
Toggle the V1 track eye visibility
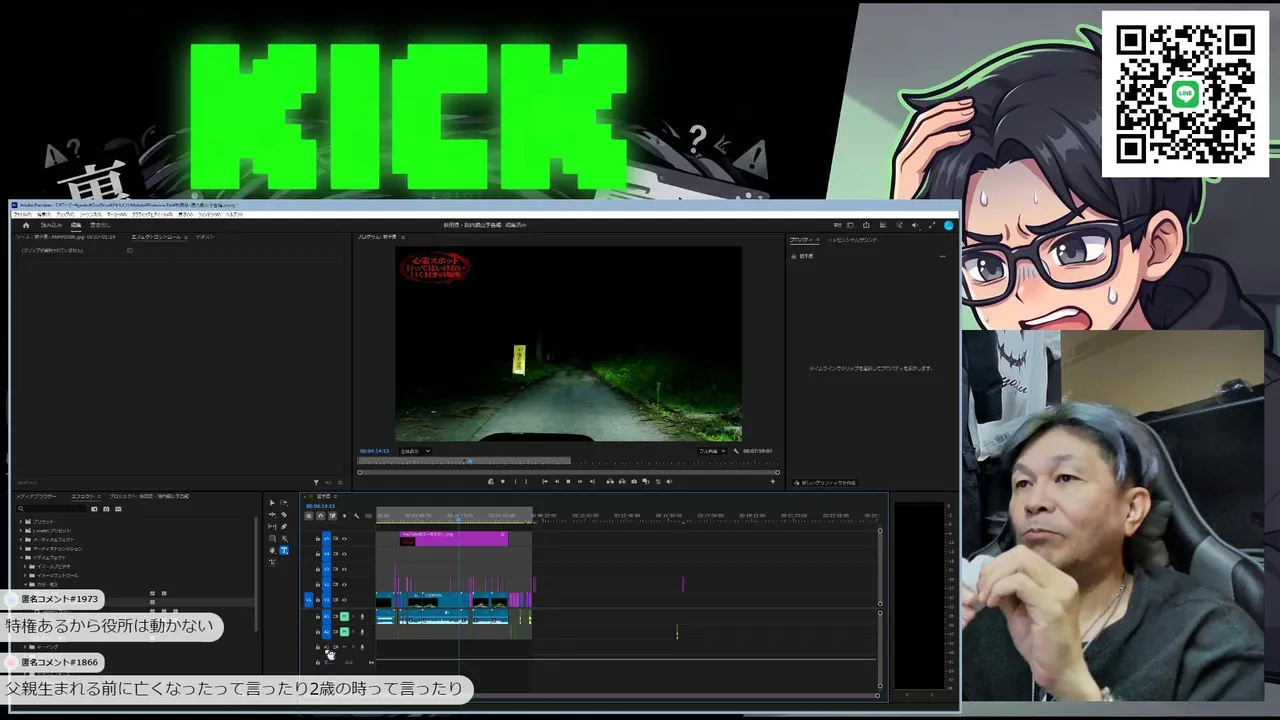coord(344,600)
